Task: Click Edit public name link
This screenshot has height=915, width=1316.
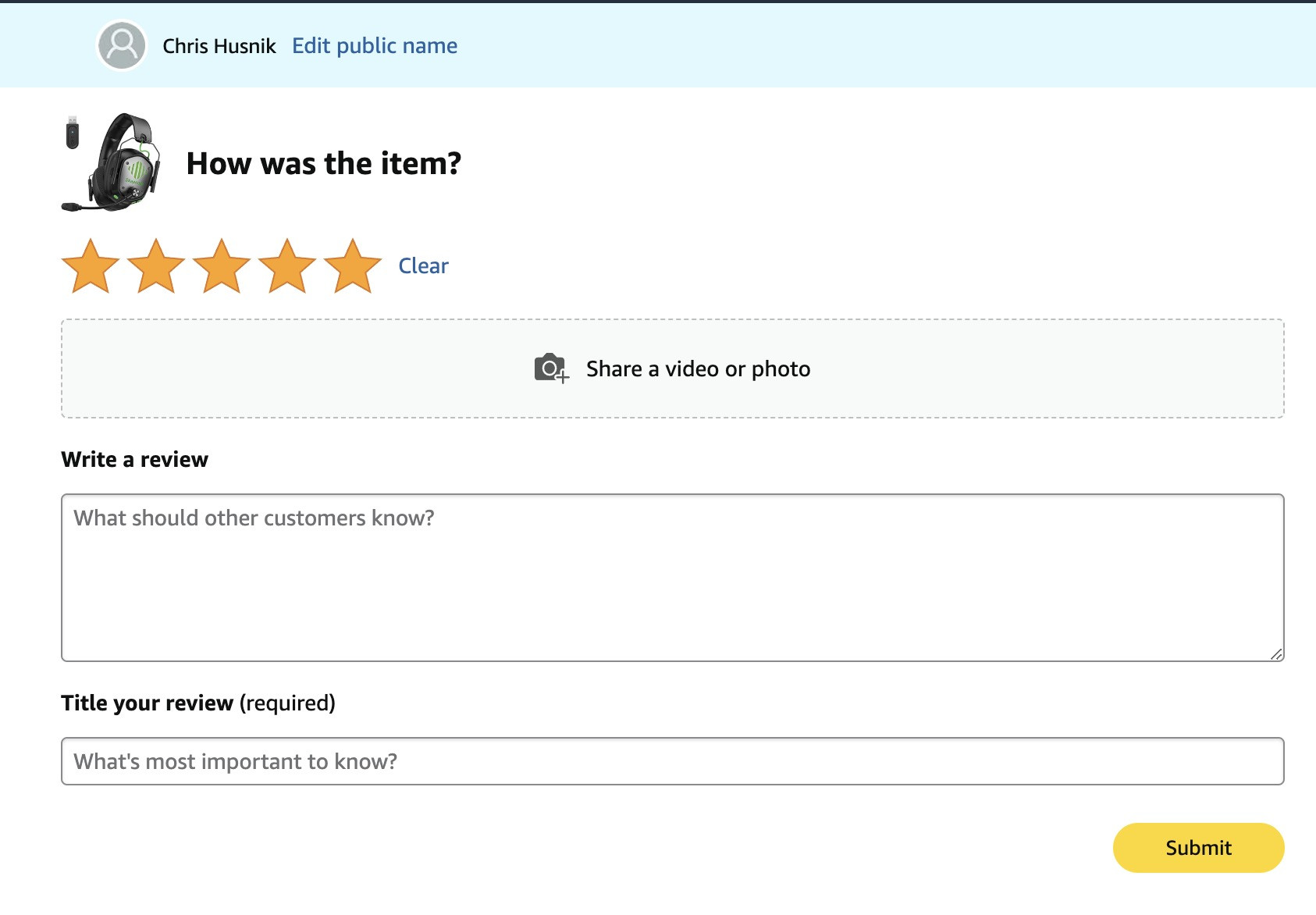Action: (375, 46)
